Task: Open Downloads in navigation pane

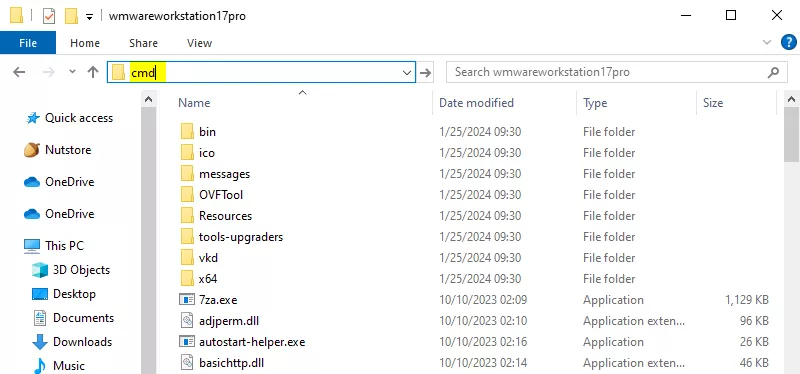Action: click(x=82, y=342)
